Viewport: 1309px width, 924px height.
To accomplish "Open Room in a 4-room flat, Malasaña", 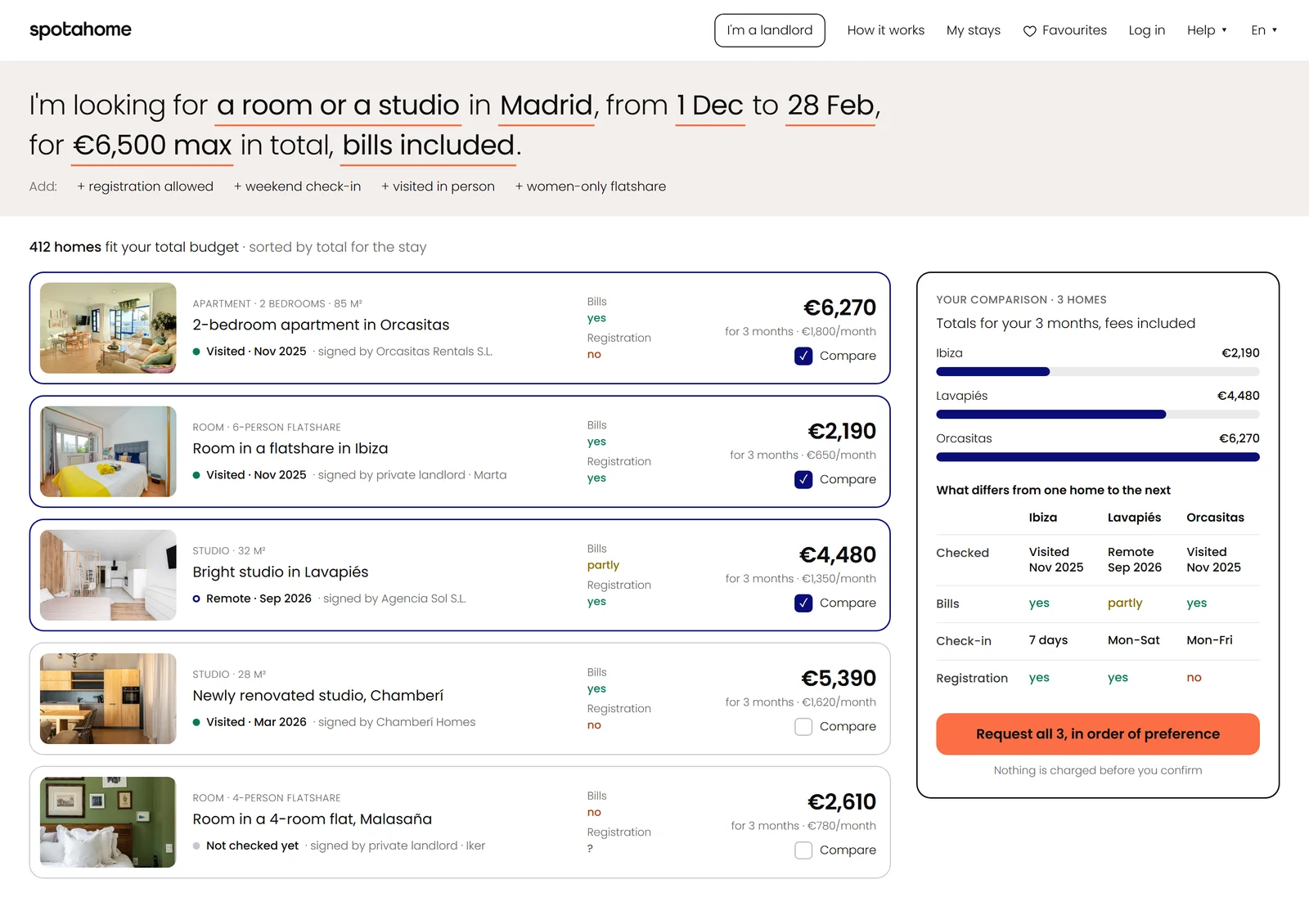I will coord(313,819).
